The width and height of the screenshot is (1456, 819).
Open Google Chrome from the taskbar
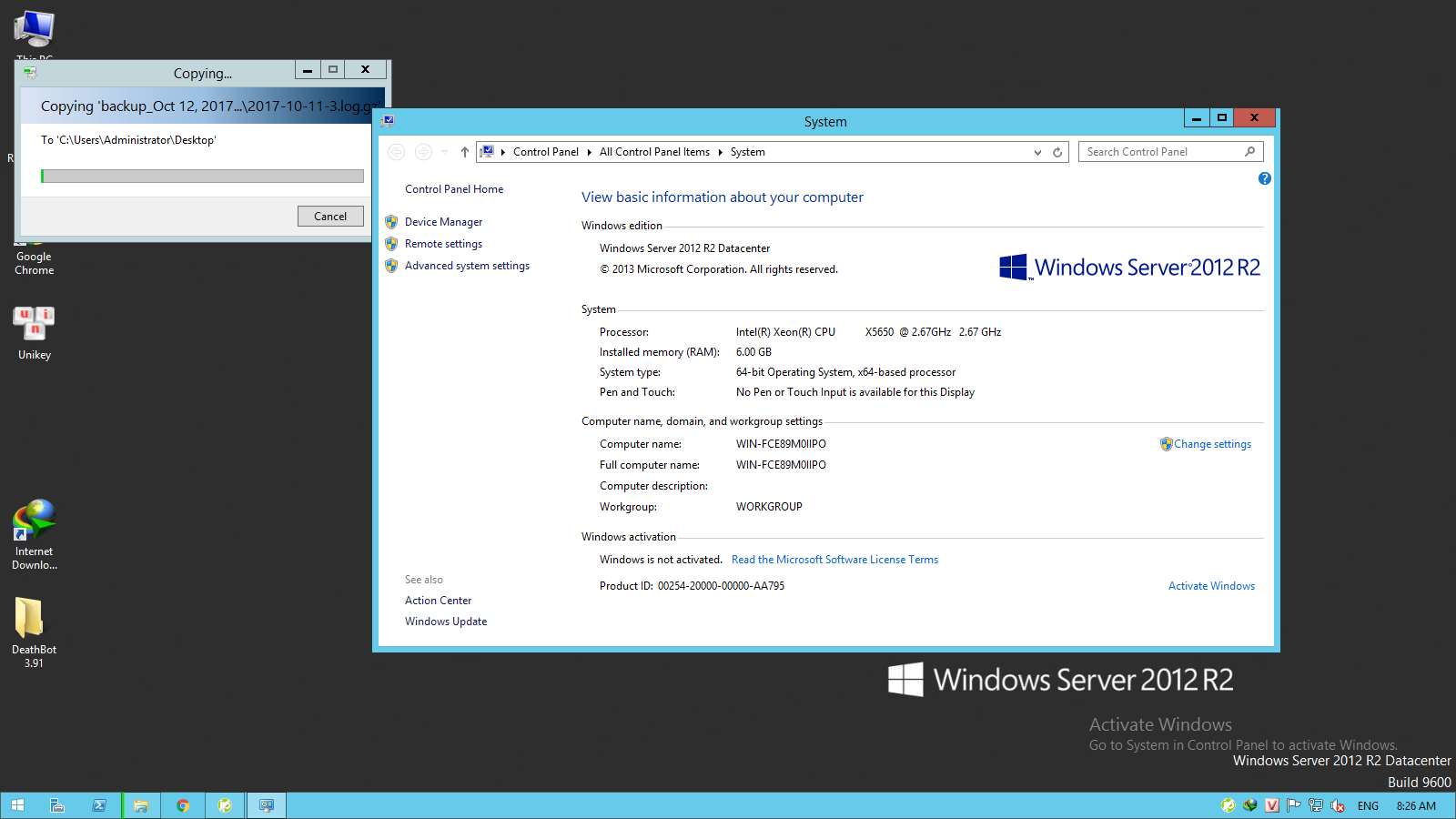[183, 805]
